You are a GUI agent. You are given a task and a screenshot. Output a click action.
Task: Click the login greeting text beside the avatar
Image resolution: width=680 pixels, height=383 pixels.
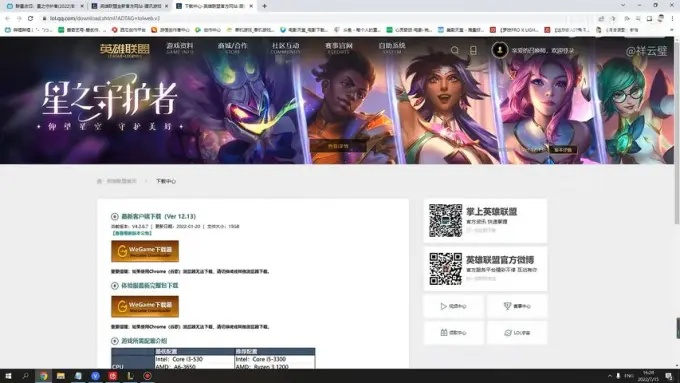(543, 50)
